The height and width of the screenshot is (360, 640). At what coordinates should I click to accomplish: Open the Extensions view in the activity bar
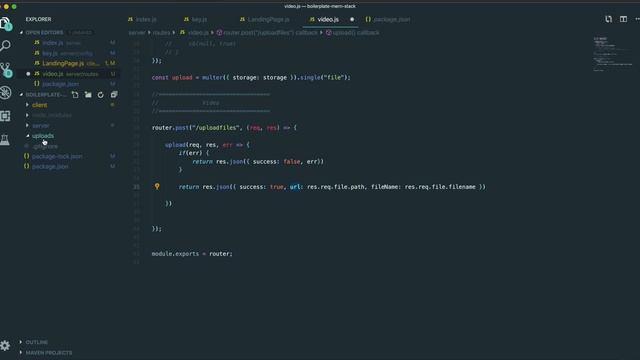coord(5,116)
